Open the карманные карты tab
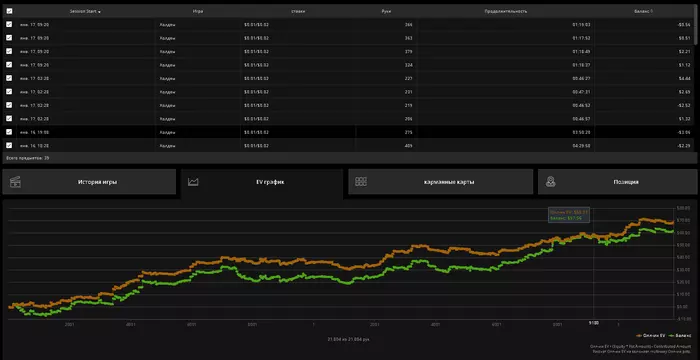The height and width of the screenshot is (360, 700). (441, 182)
